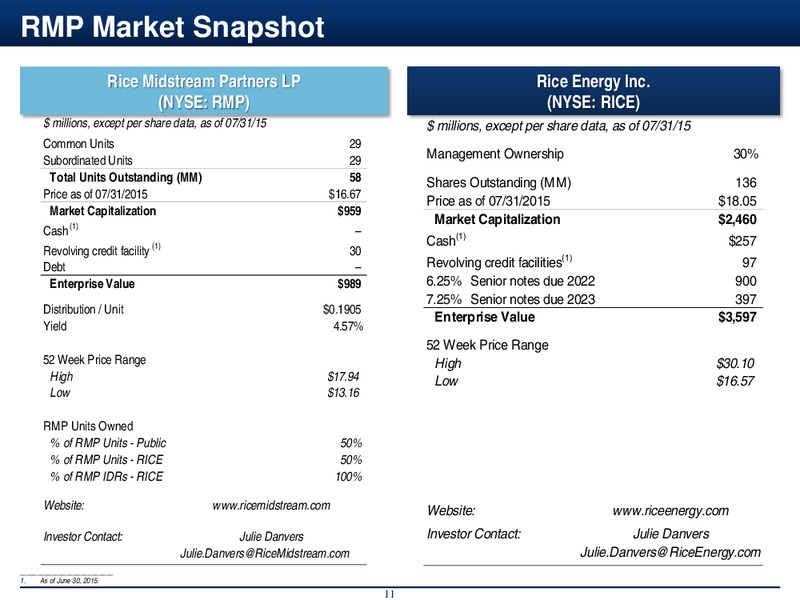
Task: Select the Management Ownership 30% value
Action: pos(745,154)
